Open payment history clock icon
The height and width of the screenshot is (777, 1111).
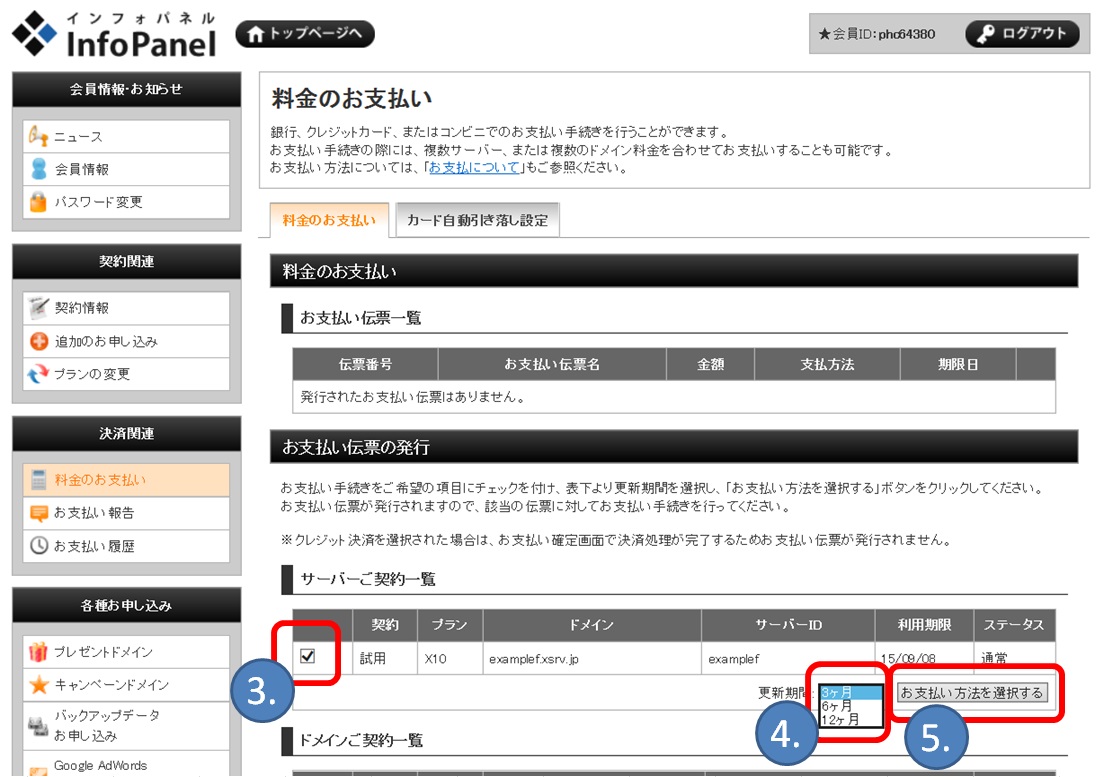click(38, 546)
